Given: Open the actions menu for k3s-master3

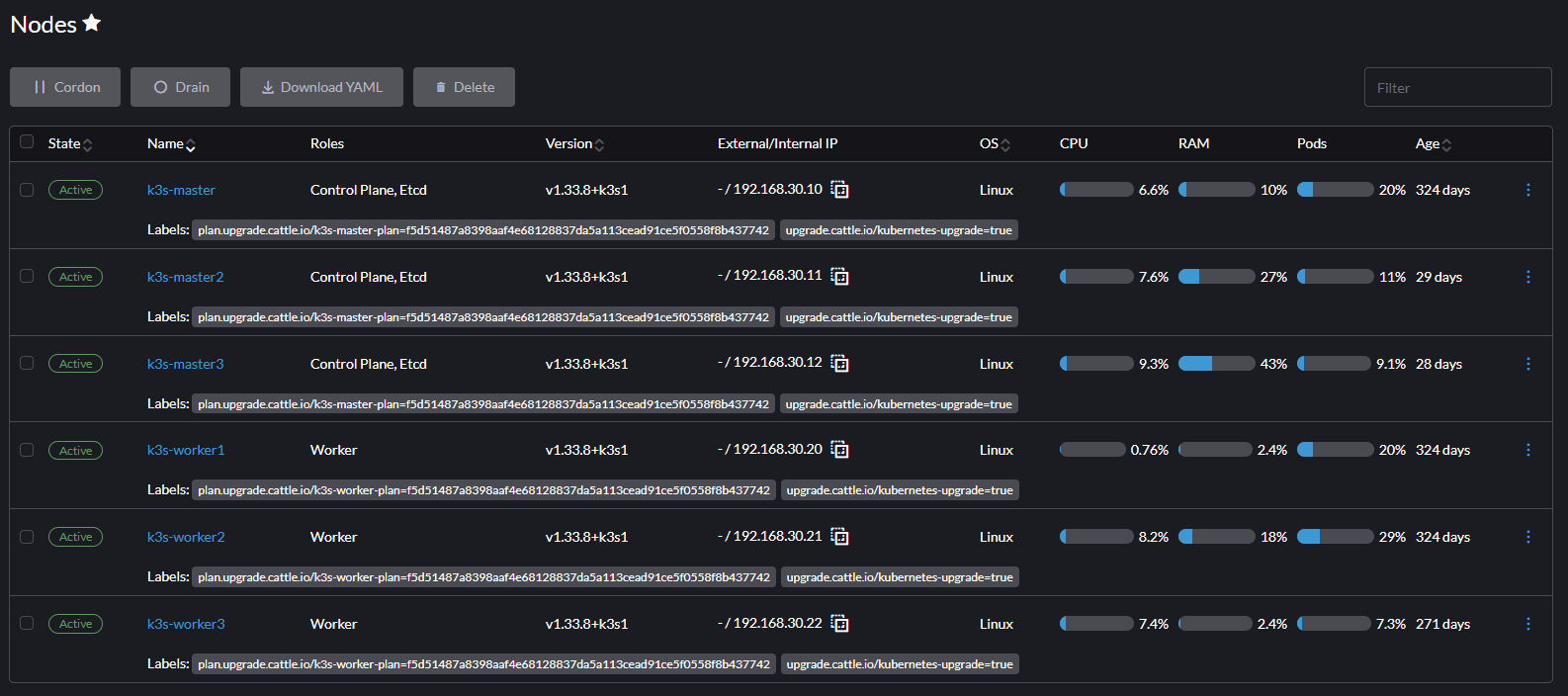Looking at the screenshot, I should (1527, 364).
